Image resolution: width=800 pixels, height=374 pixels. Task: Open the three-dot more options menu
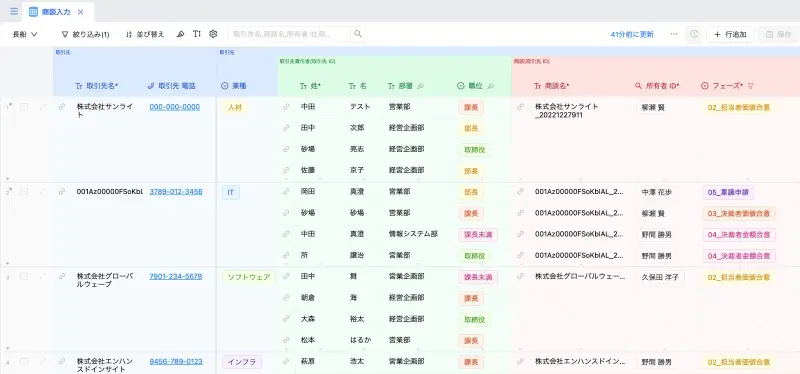(674, 34)
